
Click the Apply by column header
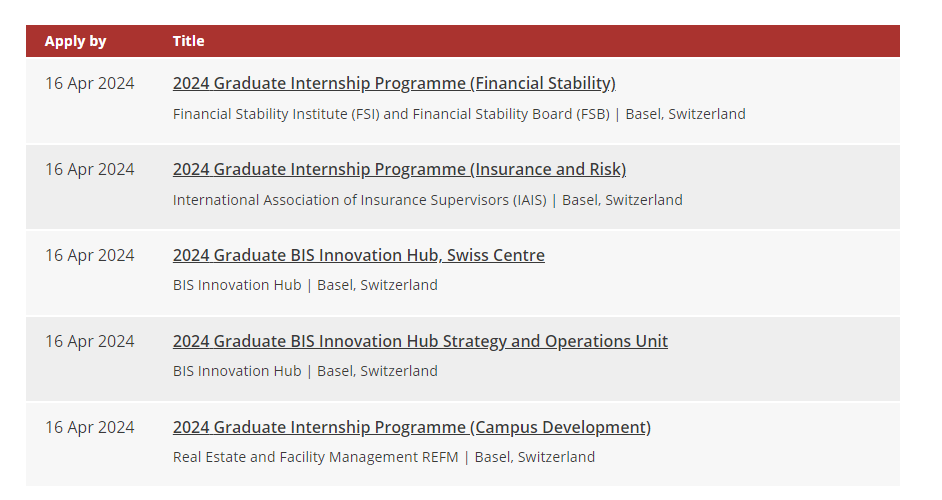click(75, 41)
